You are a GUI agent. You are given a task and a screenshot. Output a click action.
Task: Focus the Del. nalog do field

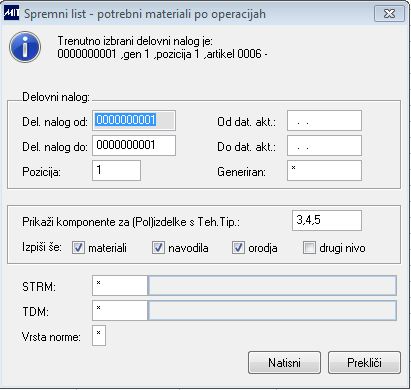[x=134, y=145]
